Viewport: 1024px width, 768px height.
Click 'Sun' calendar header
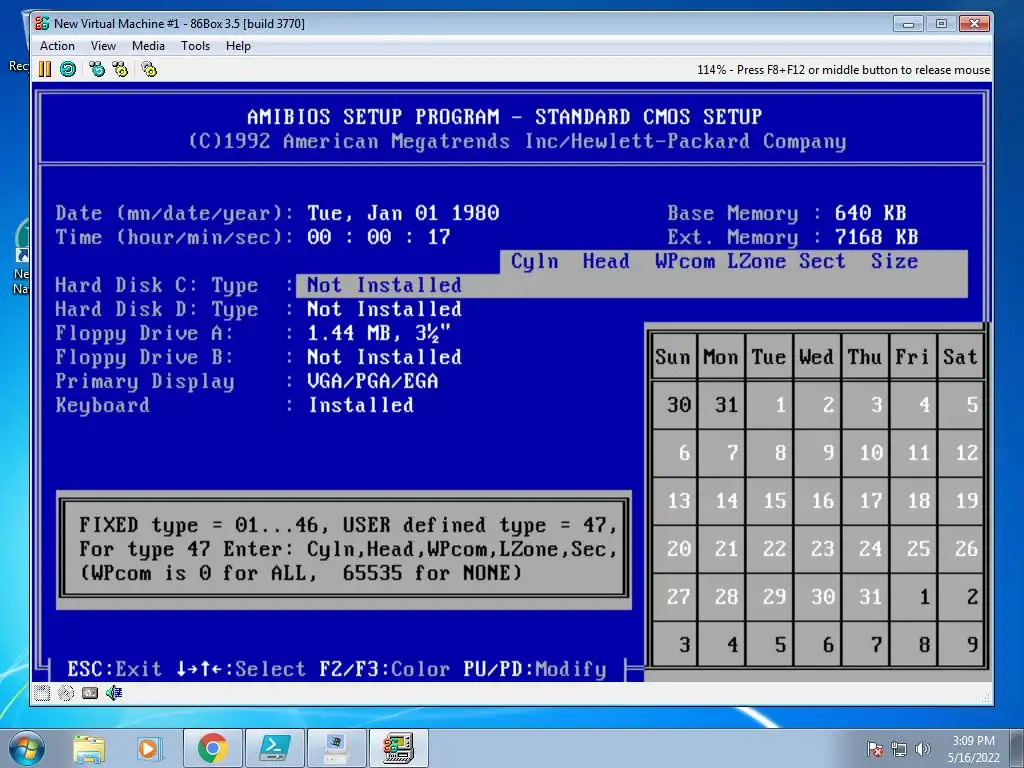[673, 357]
